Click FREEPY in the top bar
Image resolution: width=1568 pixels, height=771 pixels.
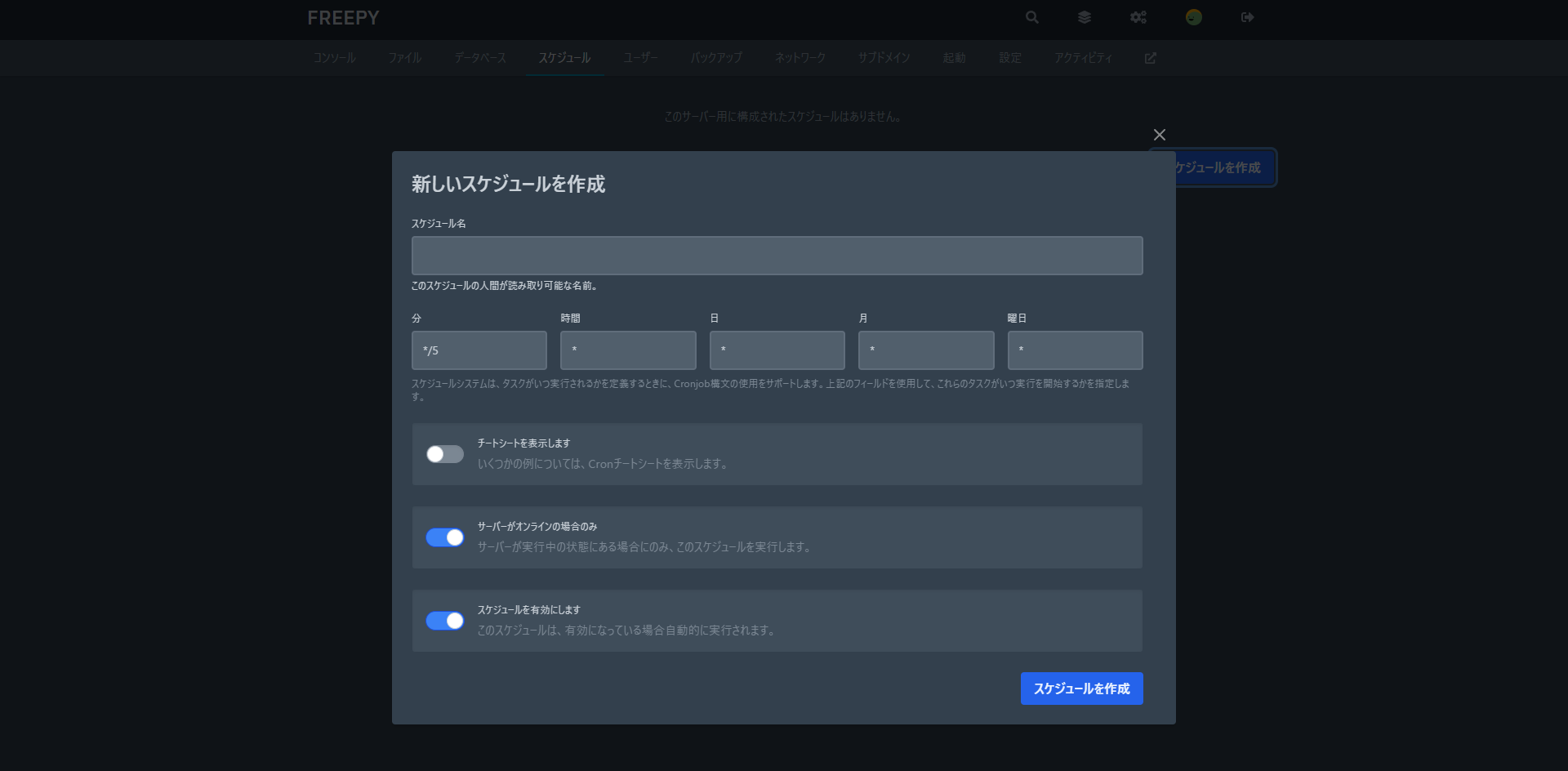tap(342, 17)
